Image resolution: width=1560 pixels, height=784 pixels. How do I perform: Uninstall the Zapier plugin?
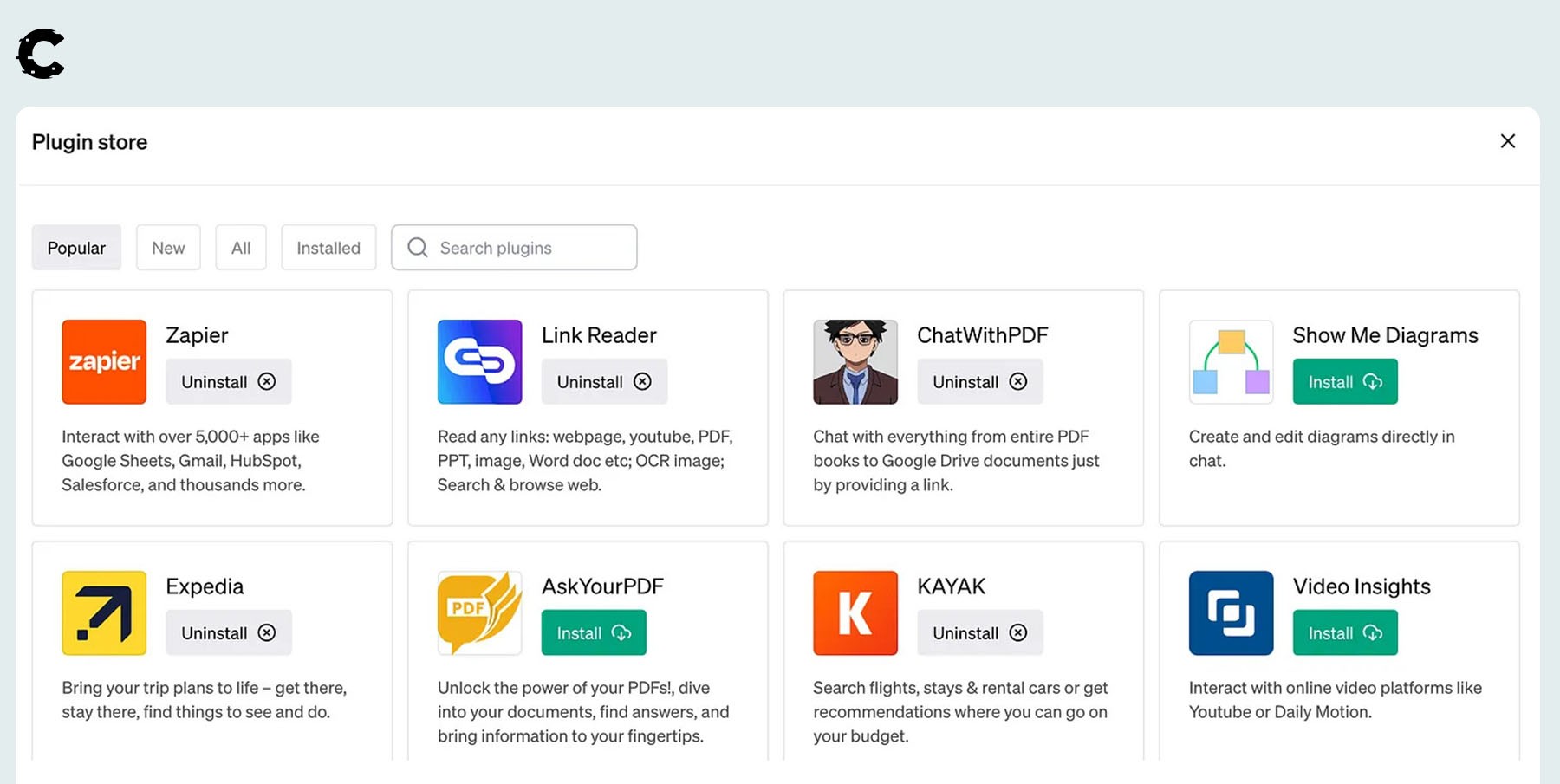coord(228,381)
